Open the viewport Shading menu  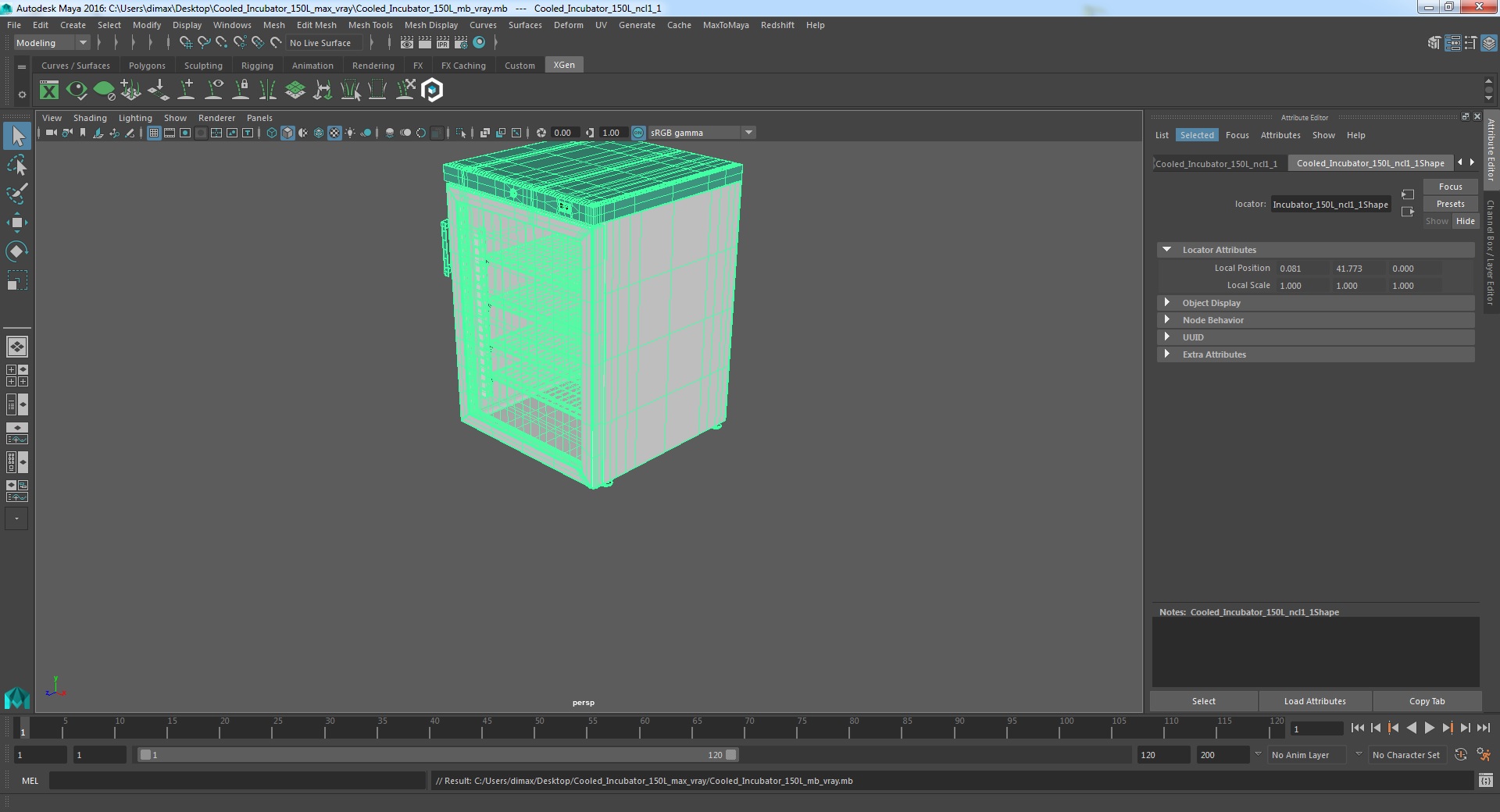(x=90, y=118)
